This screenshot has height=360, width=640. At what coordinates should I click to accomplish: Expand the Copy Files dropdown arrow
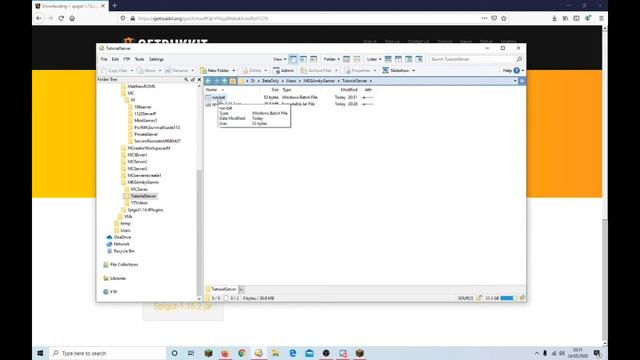click(131, 71)
